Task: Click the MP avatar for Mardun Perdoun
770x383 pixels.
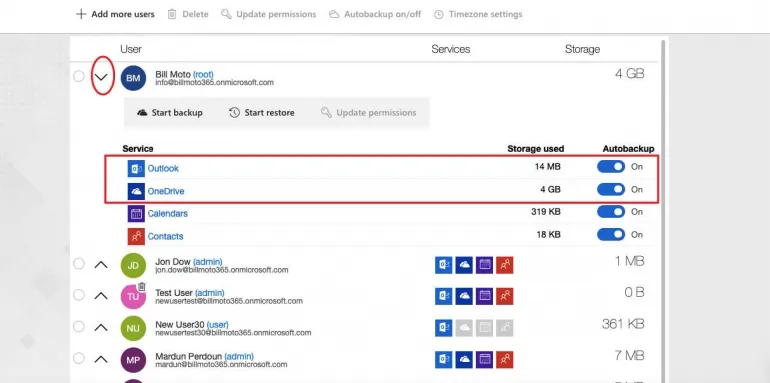Action: coord(133,360)
